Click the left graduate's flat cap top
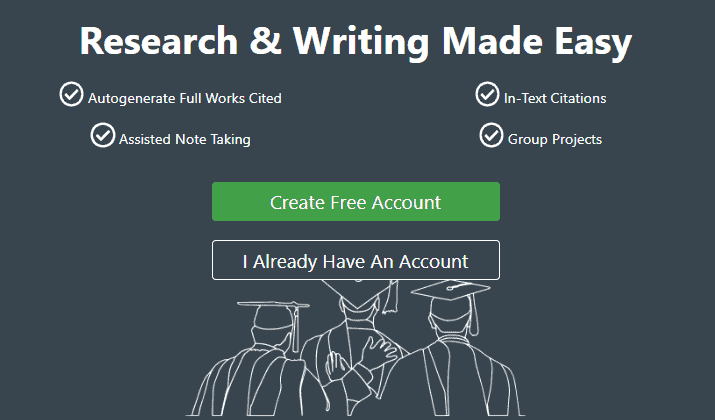 pyautogui.click(x=273, y=304)
